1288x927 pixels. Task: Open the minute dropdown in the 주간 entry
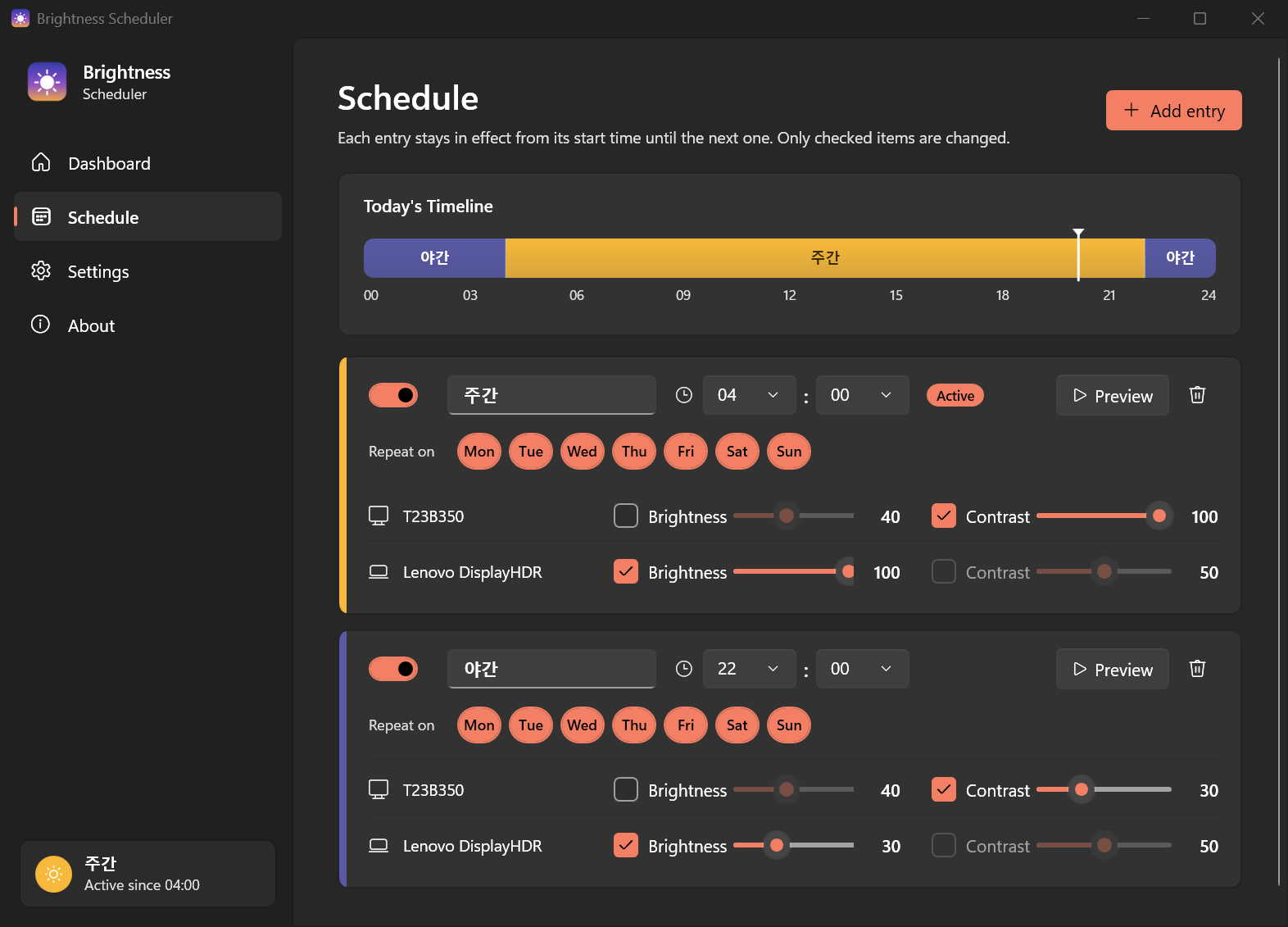[x=863, y=395]
